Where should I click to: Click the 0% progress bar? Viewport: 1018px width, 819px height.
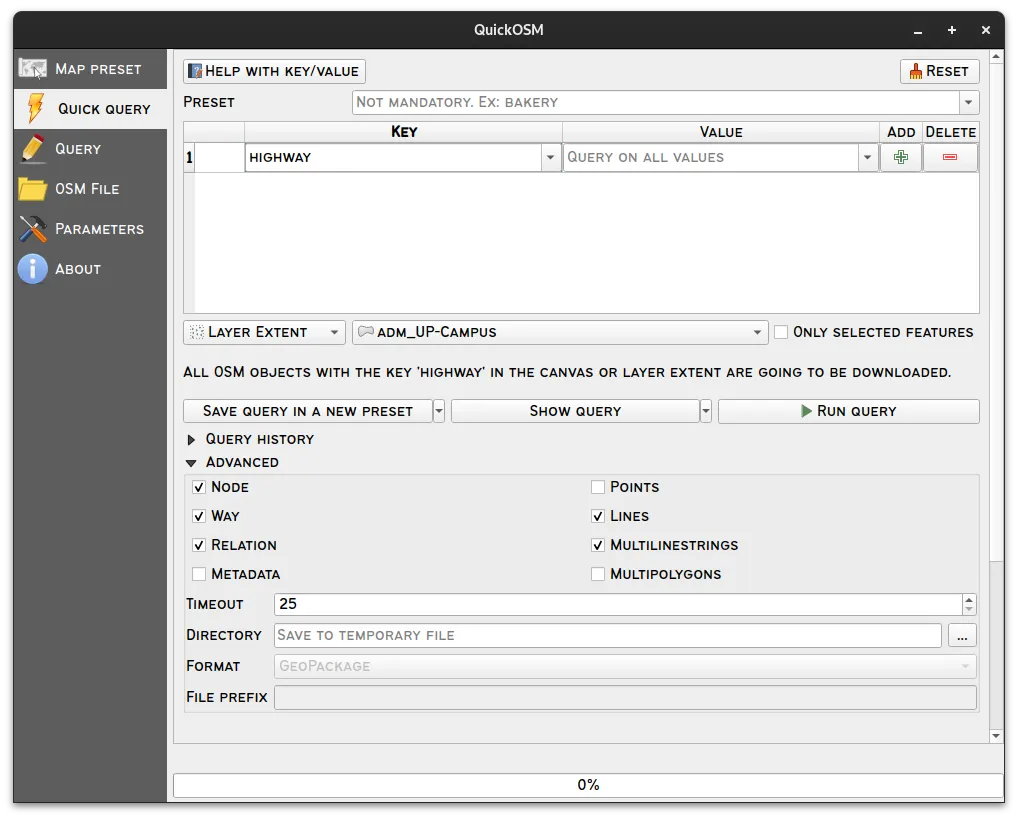tap(588, 784)
